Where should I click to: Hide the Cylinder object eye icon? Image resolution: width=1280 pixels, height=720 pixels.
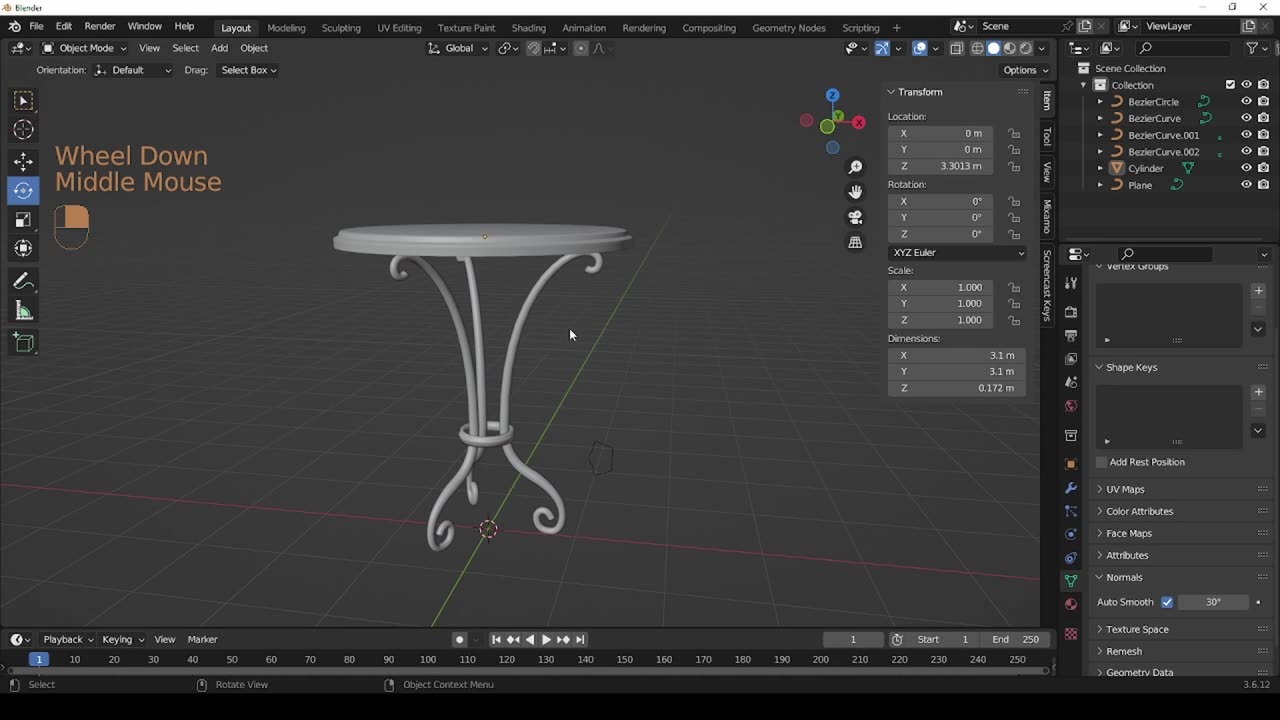tap(1246, 168)
